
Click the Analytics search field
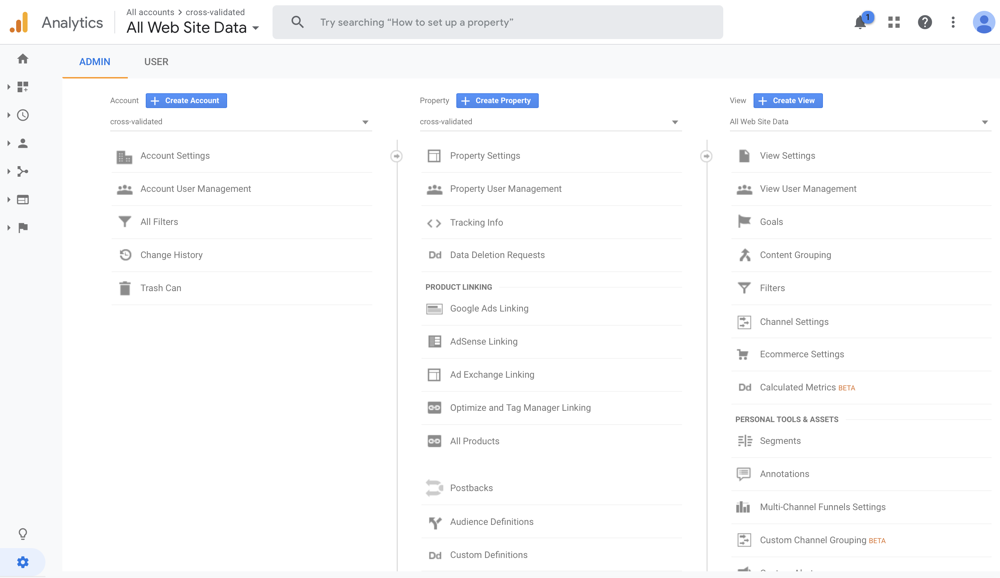[x=510, y=22]
